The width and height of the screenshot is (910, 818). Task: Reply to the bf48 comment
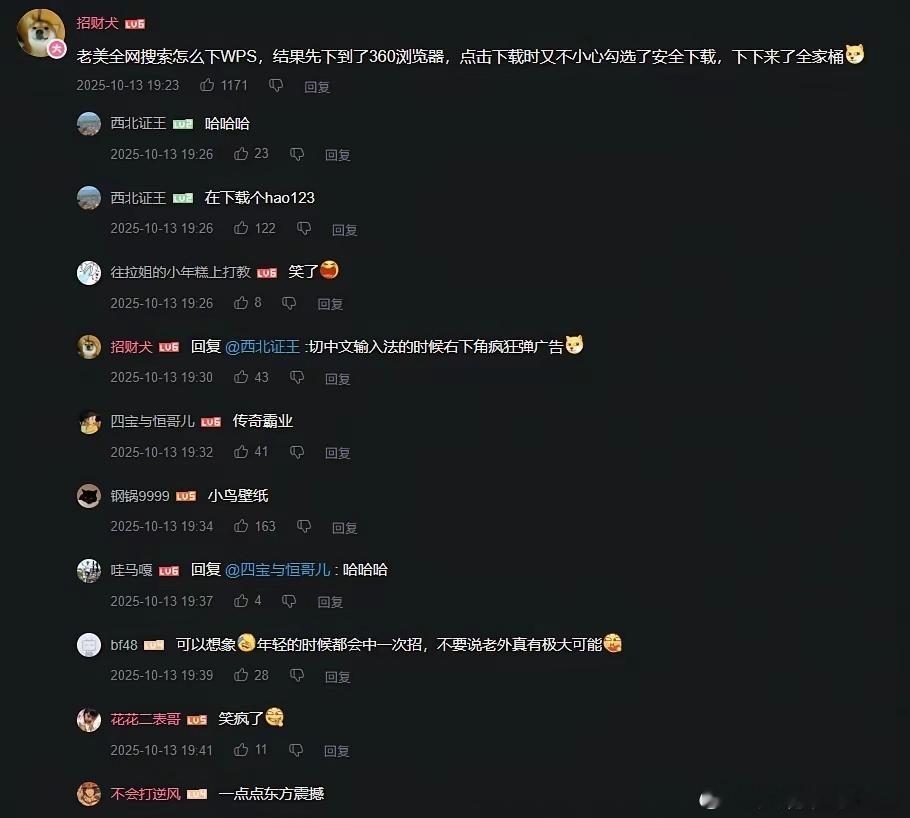(337, 677)
